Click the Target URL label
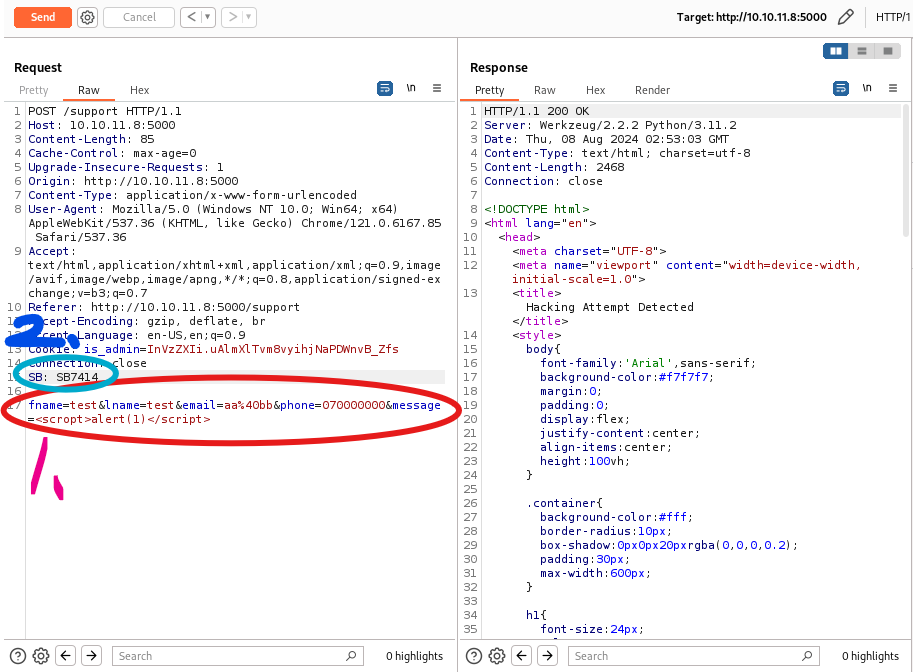The height and width of the screenshot is (672, 913). coord(751,17)
